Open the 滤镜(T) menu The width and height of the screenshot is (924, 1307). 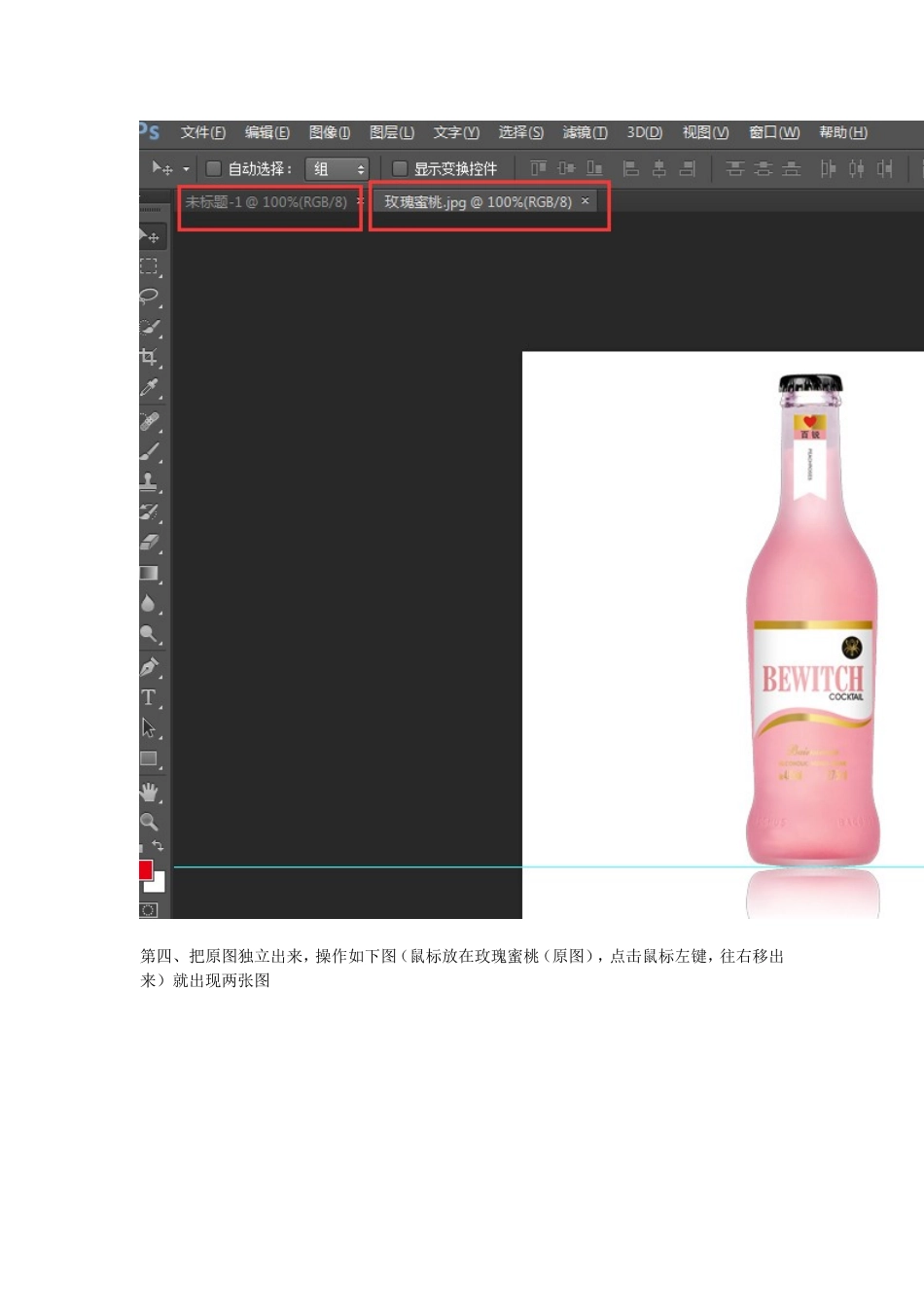[x=585, y=132]
